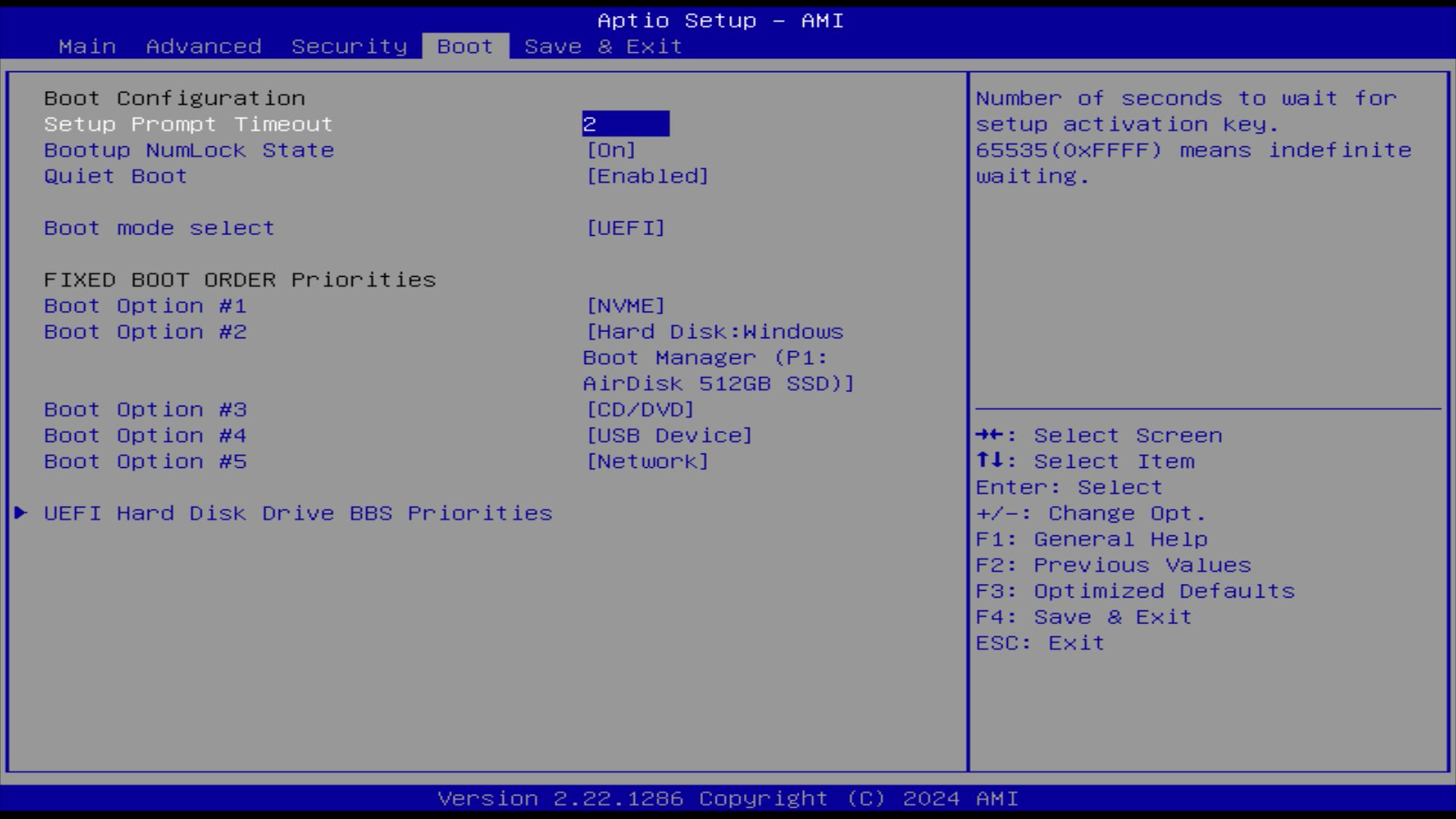Toggle Bootup NumLock State On value
Screen dimensions: 1456x819
coord(610,150)
